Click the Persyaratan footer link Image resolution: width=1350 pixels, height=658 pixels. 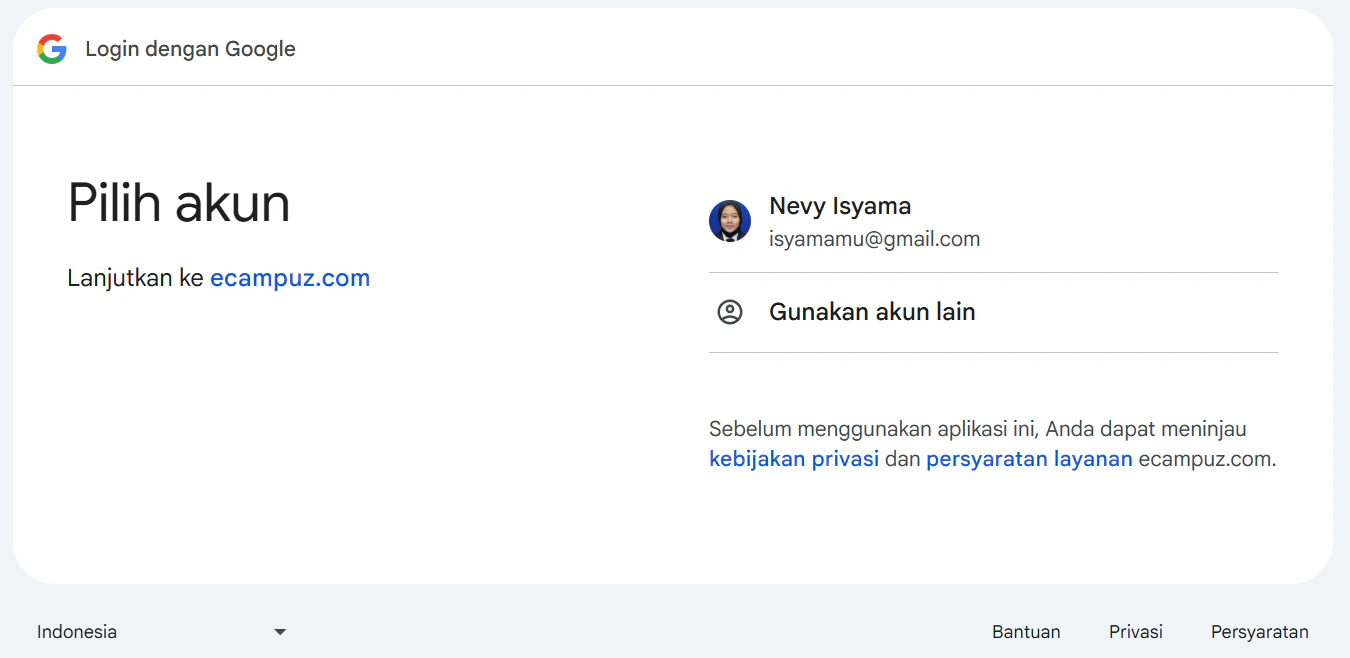pos(1259,631)
